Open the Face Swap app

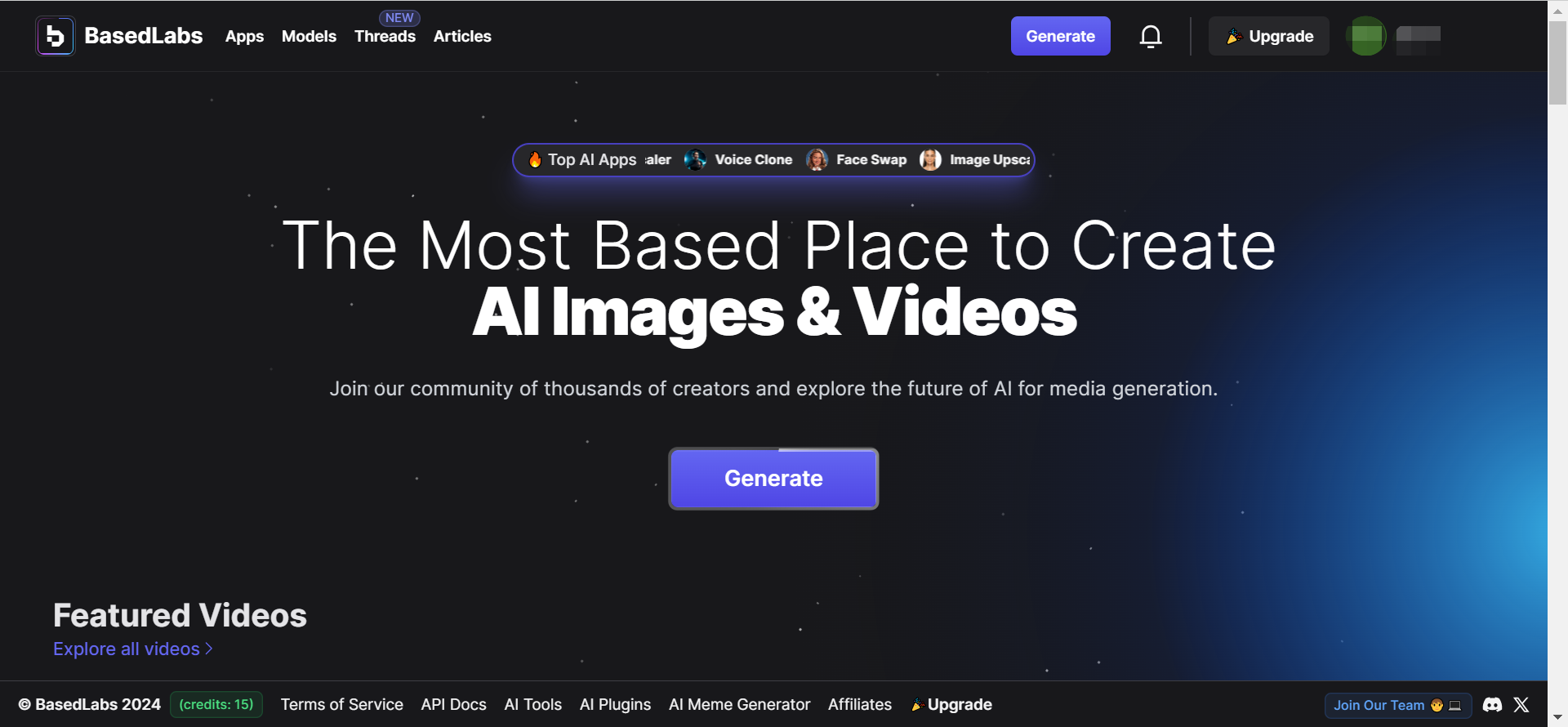[871, 160]
